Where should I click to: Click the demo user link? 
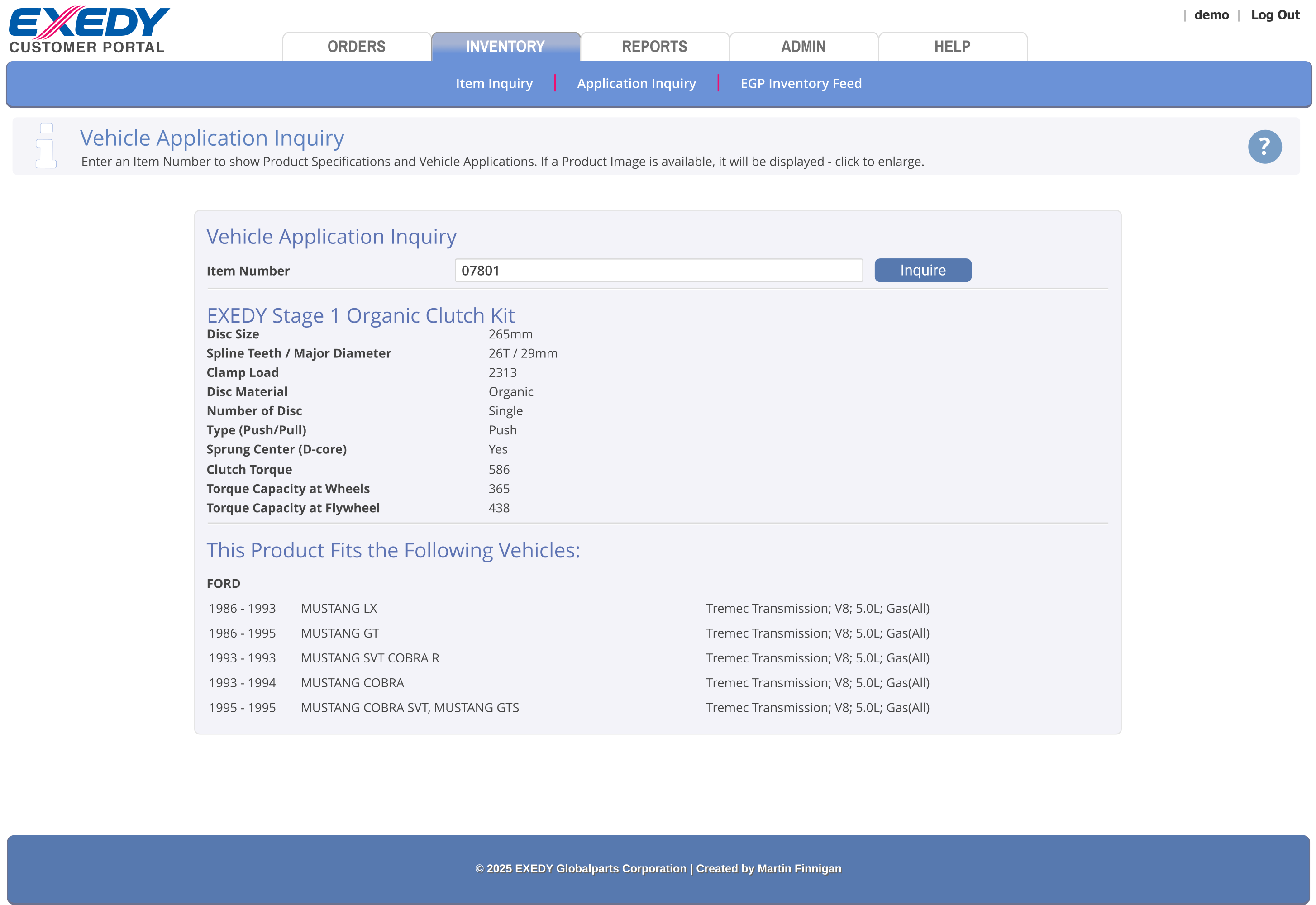pyautogui.click(x=1211, y=15)
